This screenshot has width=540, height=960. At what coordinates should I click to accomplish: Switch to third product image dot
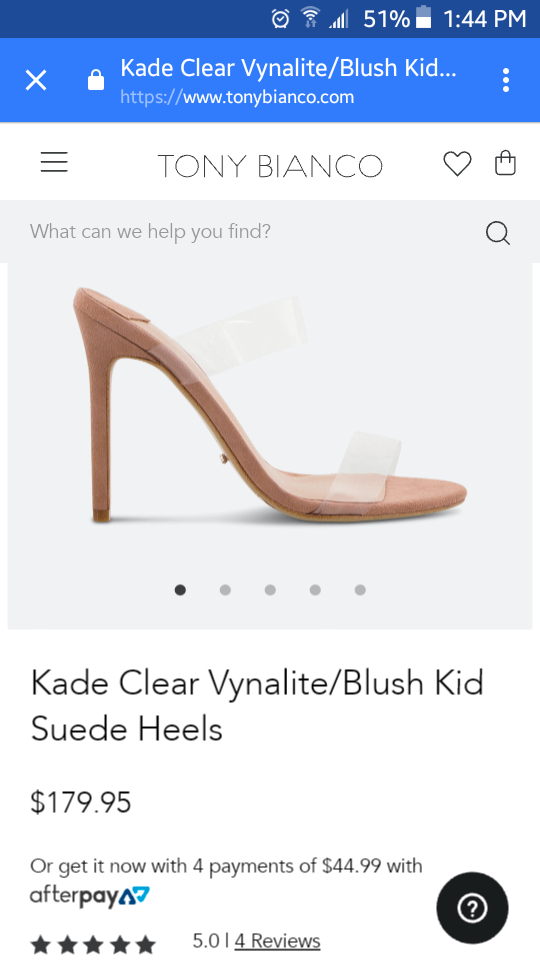click(x=270, y=590)
